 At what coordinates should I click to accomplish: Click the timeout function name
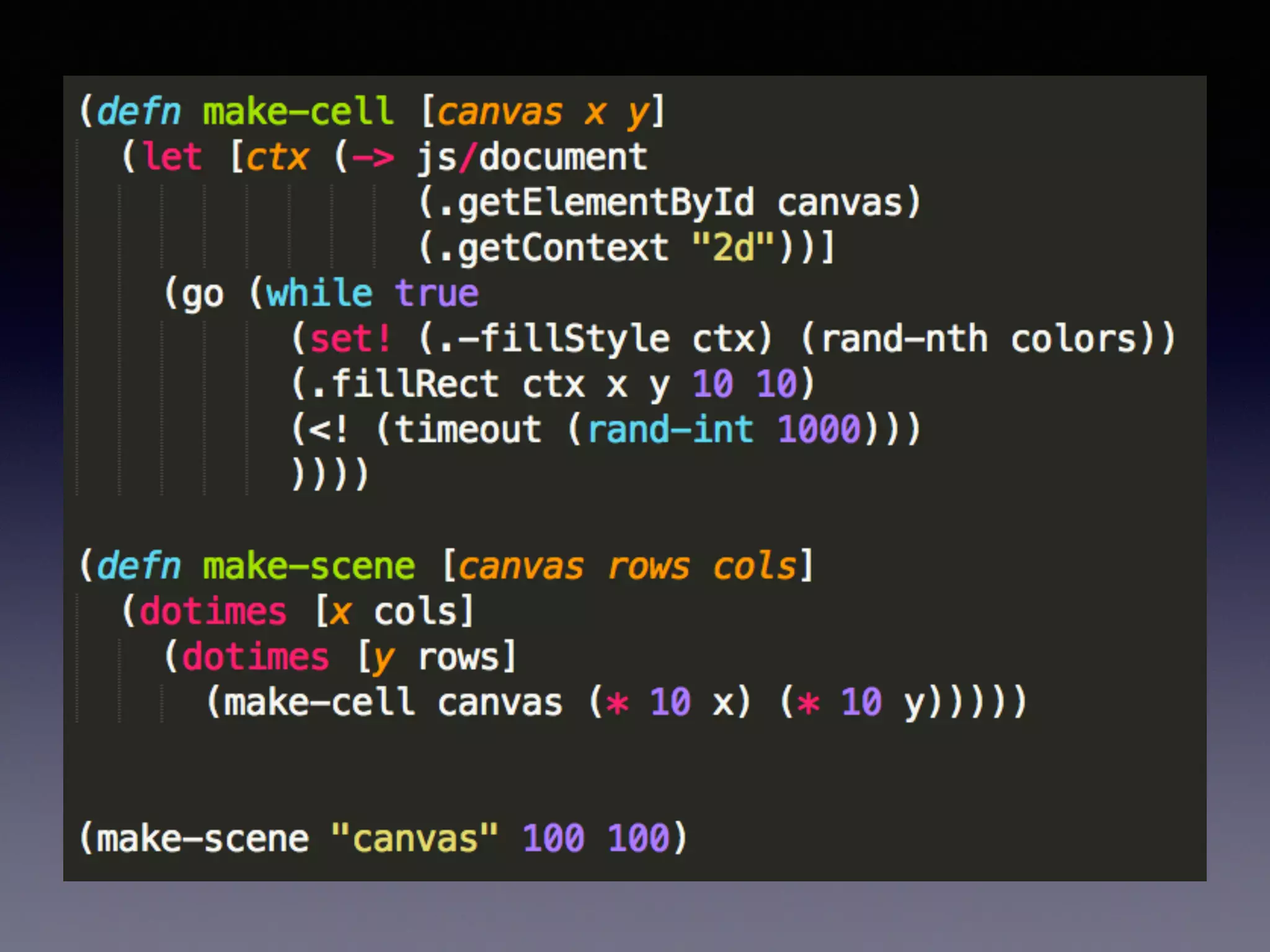pos(468,430)
